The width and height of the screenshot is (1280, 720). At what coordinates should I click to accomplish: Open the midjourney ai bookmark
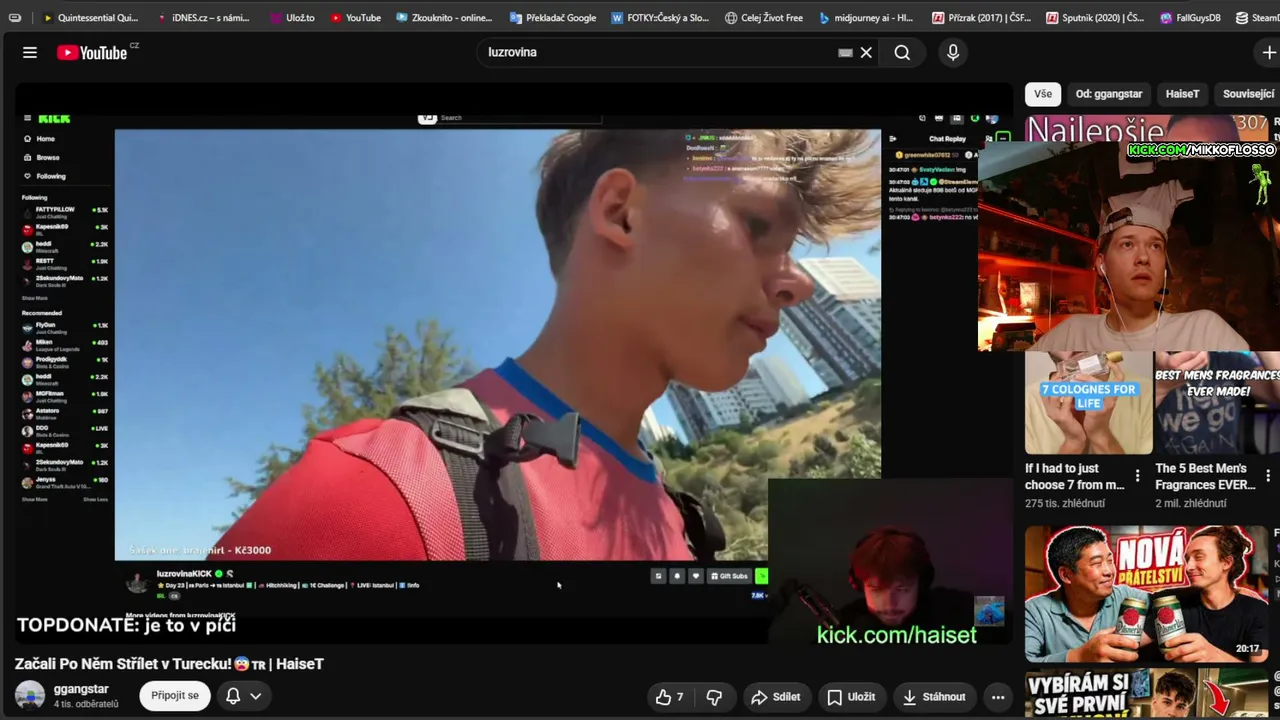pos(865,17)
